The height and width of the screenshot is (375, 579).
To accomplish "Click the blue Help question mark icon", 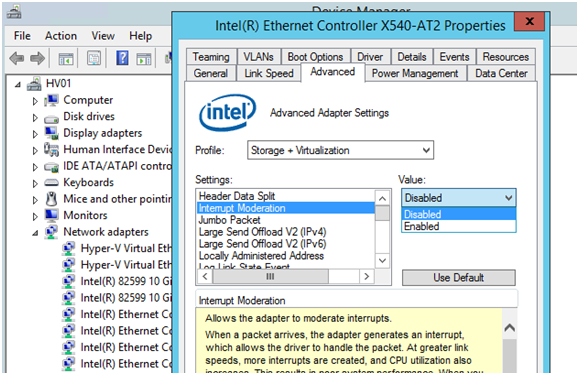I will pyautogui.click(x=122, y=58).
